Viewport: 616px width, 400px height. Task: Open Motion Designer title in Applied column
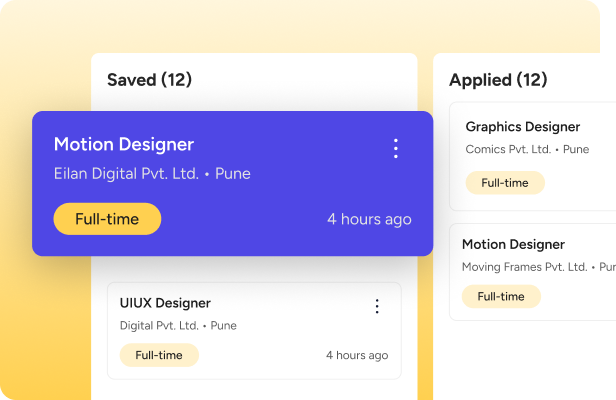pyautogui.click(x=513, y=244)
